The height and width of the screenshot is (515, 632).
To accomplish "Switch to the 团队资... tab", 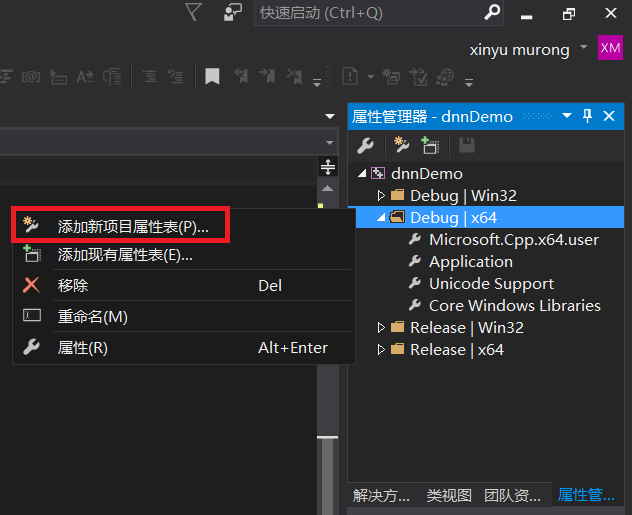I will (x=512, y=495).
